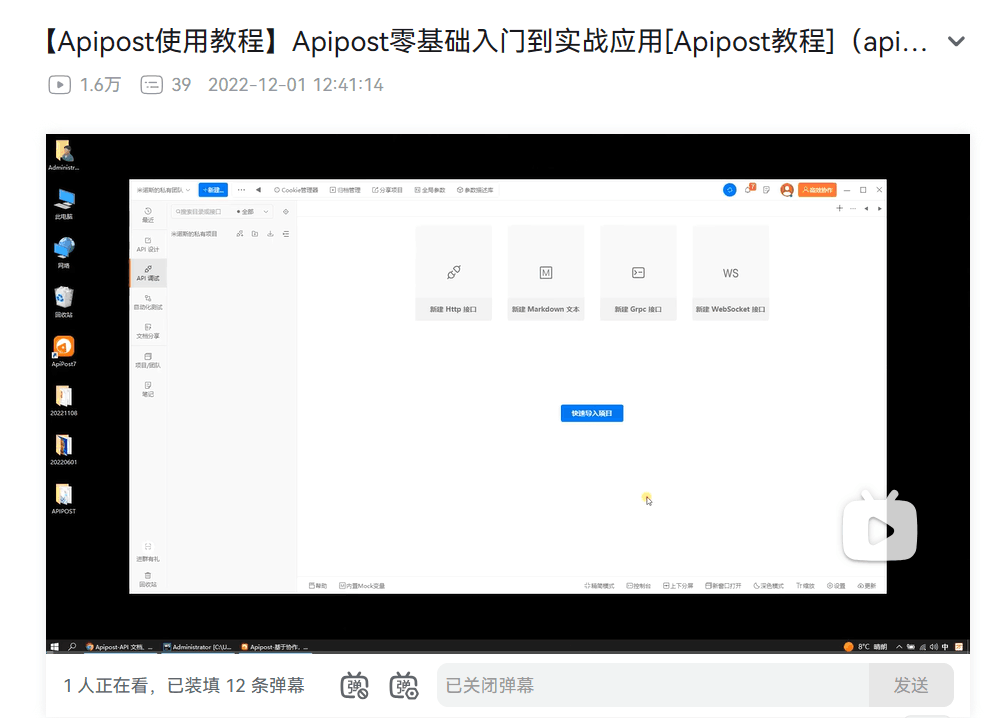Click the previous-tab left arrow

(867, 208)
